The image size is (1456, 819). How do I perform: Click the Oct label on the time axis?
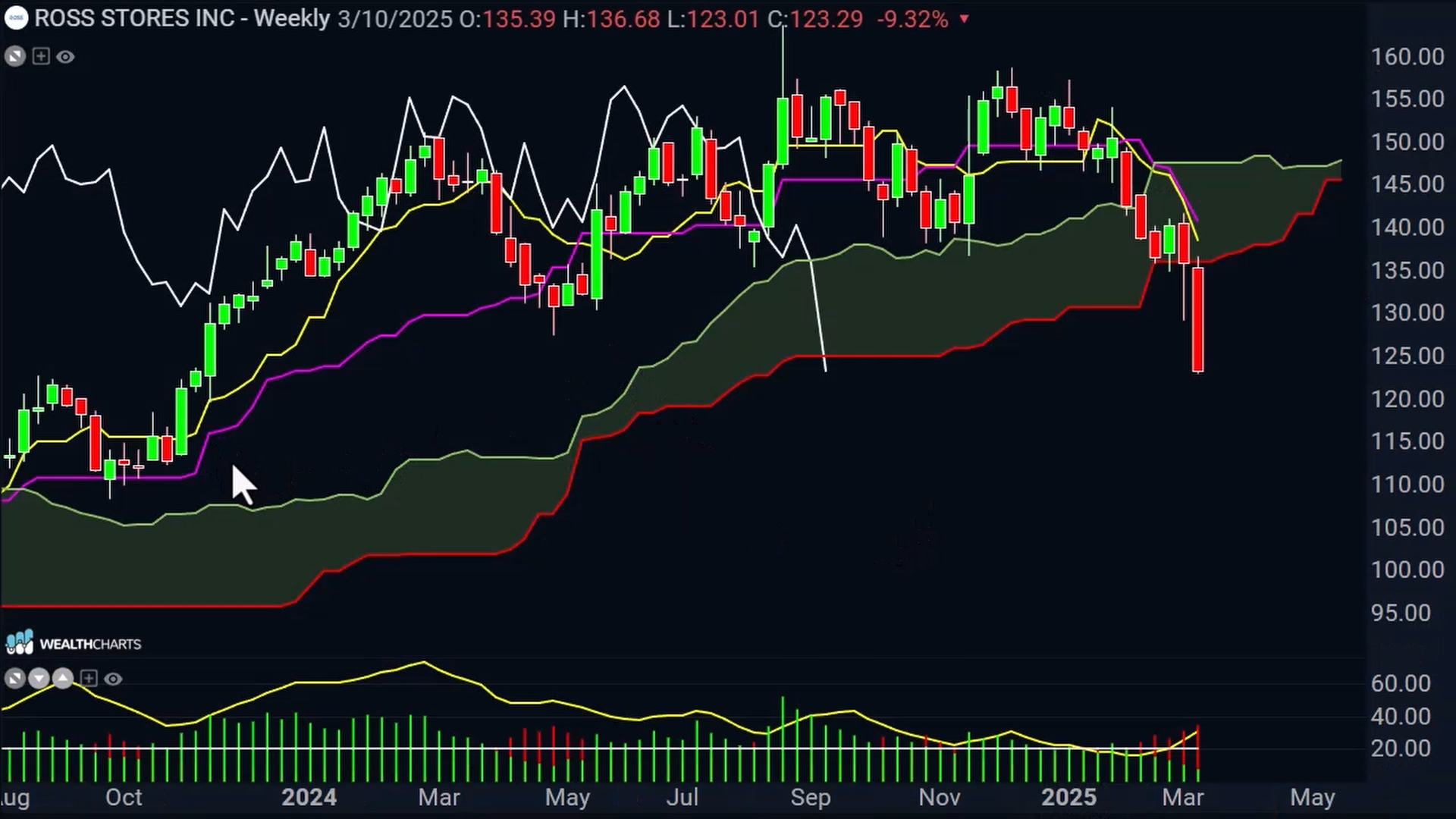(124, 798)
